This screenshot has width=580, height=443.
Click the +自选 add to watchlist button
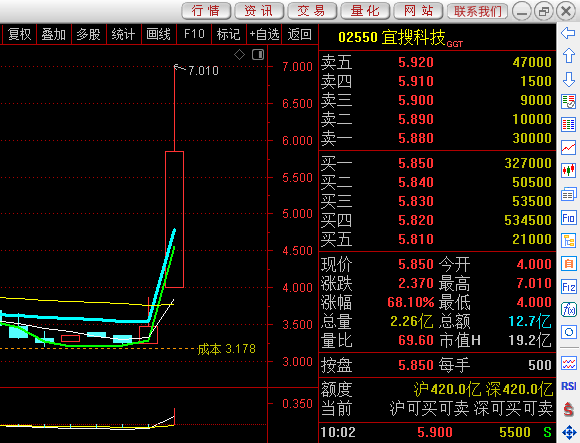(x=264, y=34)
